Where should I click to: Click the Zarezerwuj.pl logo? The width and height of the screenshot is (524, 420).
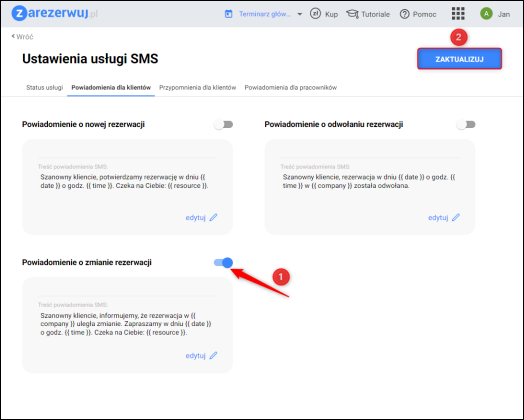(x=54, y=13)
